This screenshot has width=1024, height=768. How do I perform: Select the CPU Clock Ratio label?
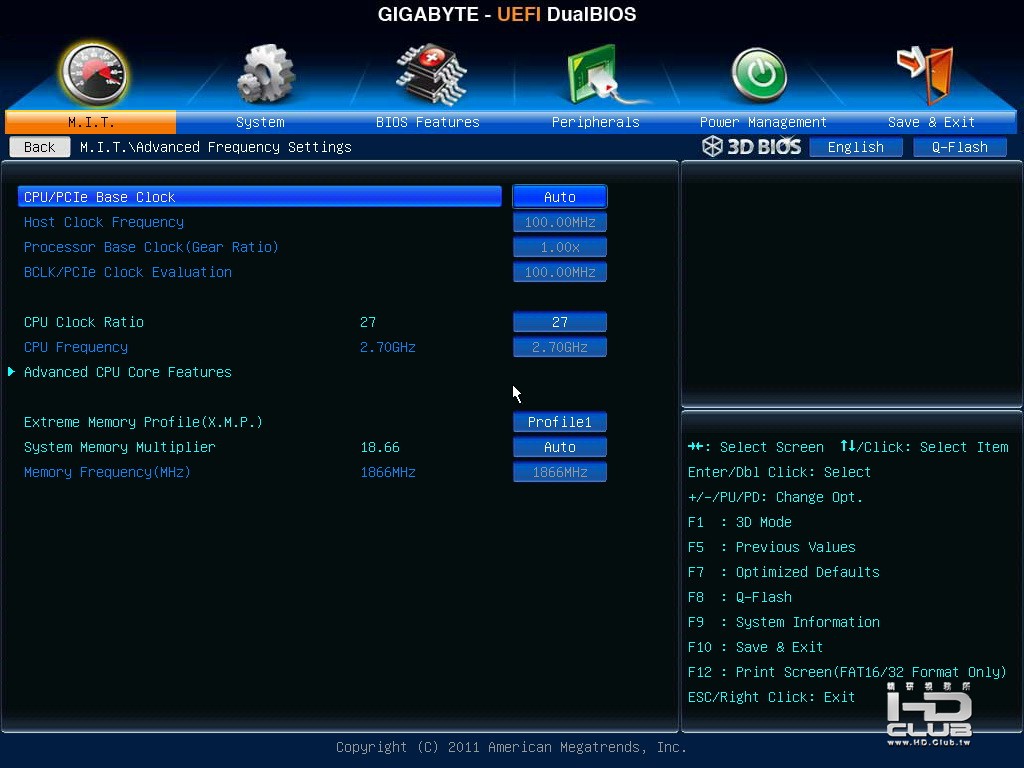click(84, 322)
